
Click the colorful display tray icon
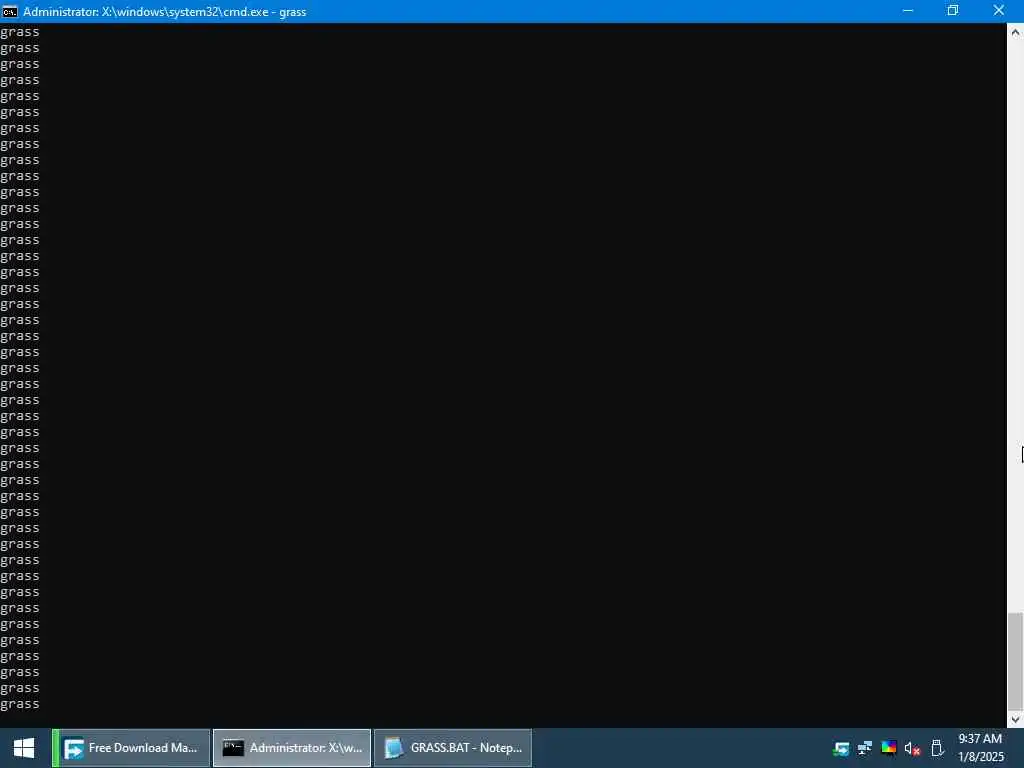point(889,748)
